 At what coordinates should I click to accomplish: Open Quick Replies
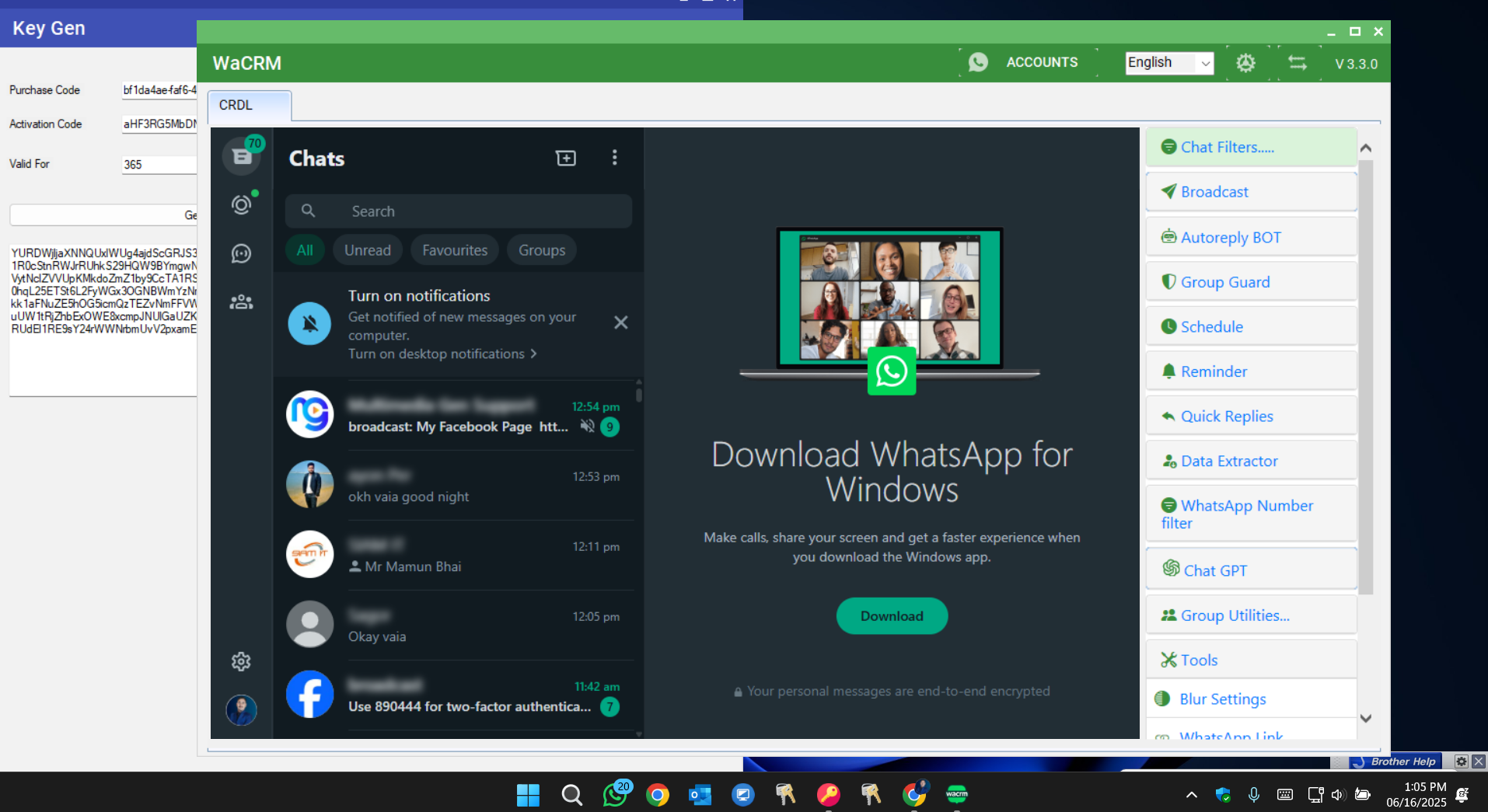1251,416
